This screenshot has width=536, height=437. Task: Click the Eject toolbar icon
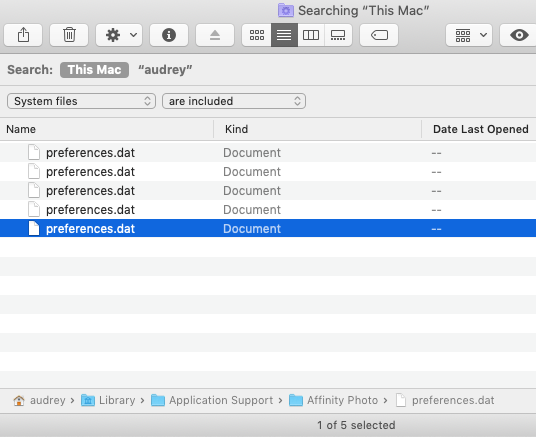(x=215, y=35)
